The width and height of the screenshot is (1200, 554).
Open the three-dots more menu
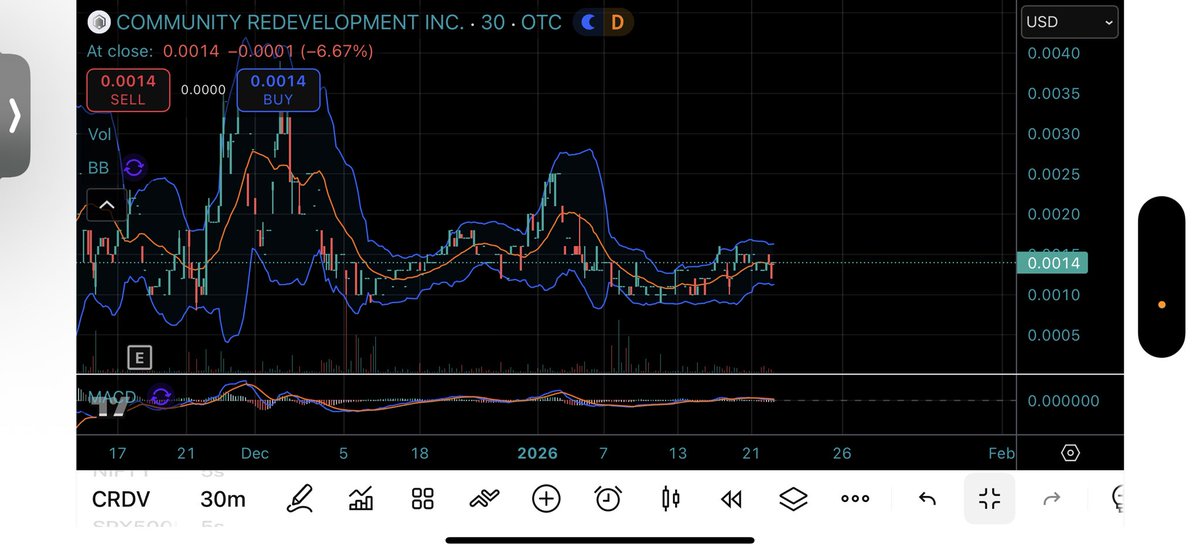coord(855,498)
